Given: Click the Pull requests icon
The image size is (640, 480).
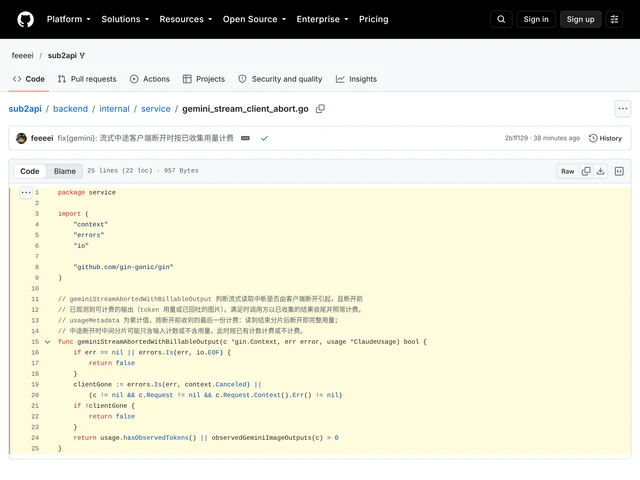Looking at the screenshot, I should click(62, 79).
